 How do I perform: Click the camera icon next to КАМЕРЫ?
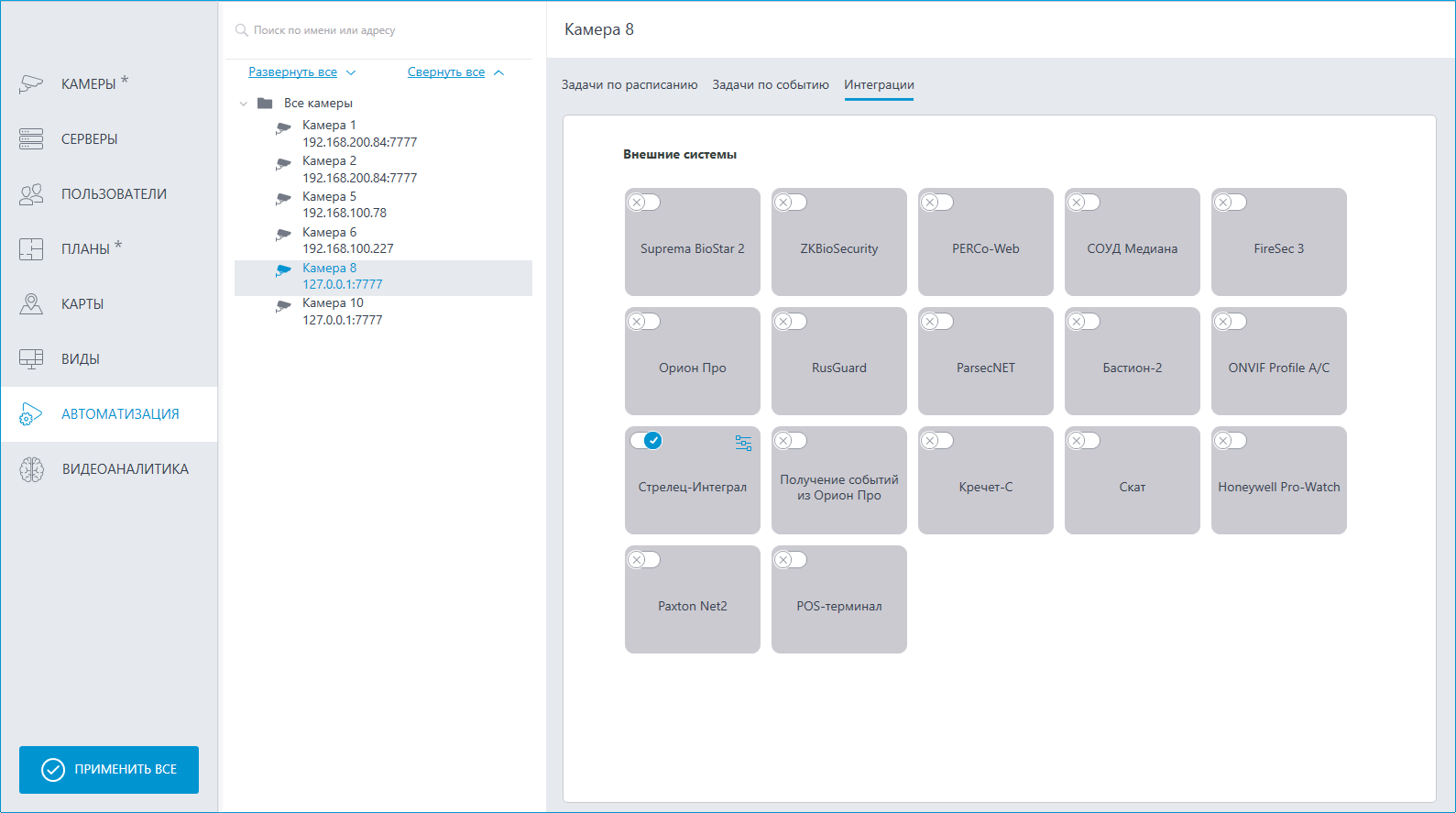(x=31, y=84)
